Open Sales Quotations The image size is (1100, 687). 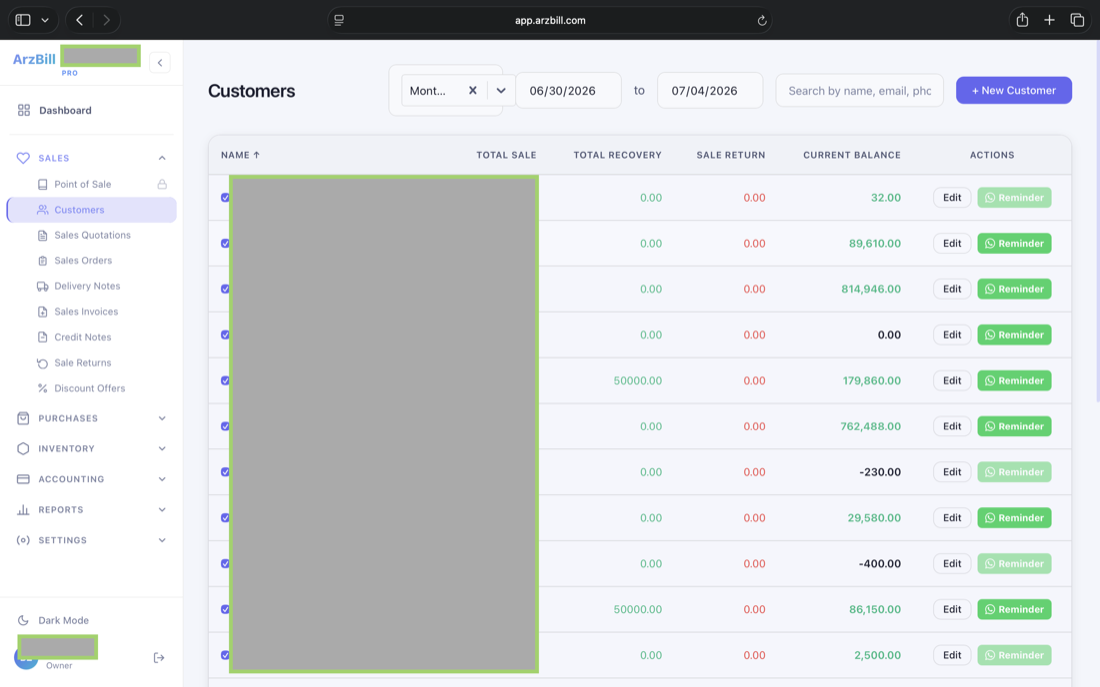point(93,235)
